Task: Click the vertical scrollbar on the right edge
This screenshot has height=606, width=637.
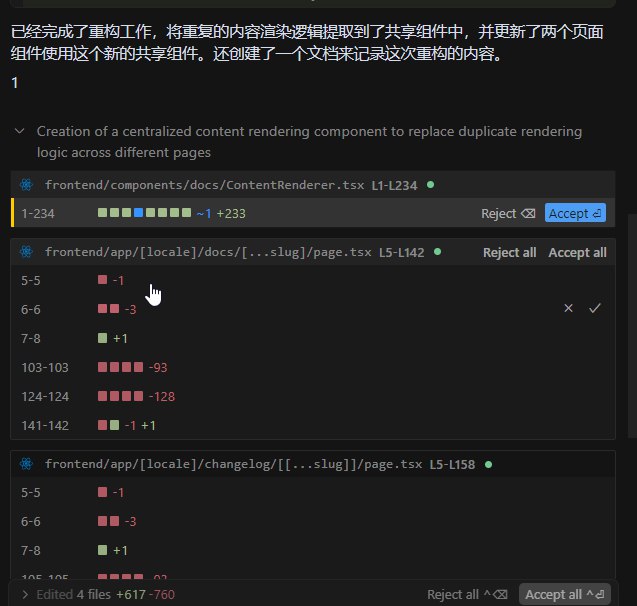Action: 632,325
